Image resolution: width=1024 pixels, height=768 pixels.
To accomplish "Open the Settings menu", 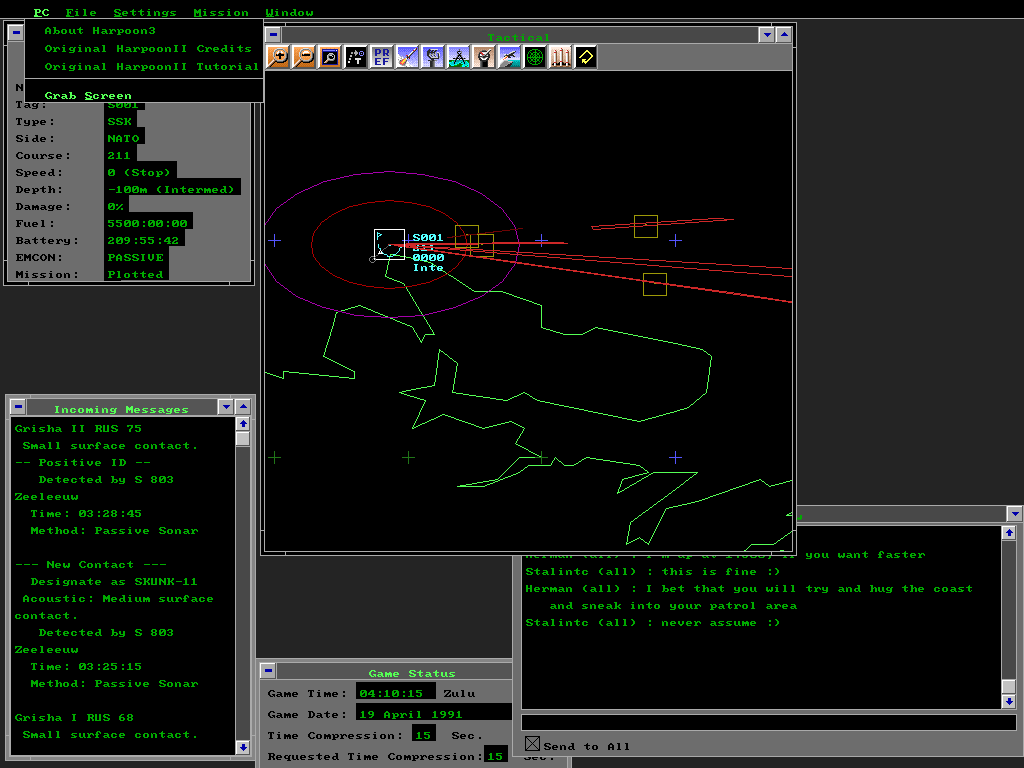I will pyautogui.click(x=144, y=13).
